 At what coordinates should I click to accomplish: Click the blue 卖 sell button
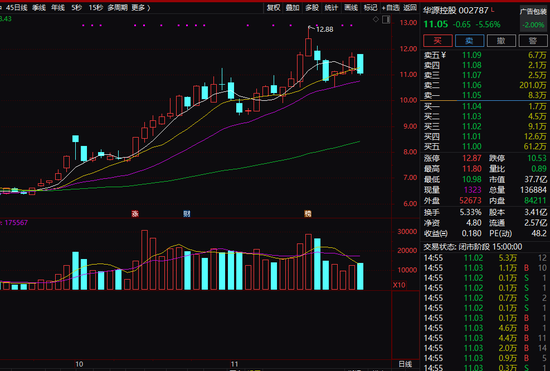tap(470, 41)
